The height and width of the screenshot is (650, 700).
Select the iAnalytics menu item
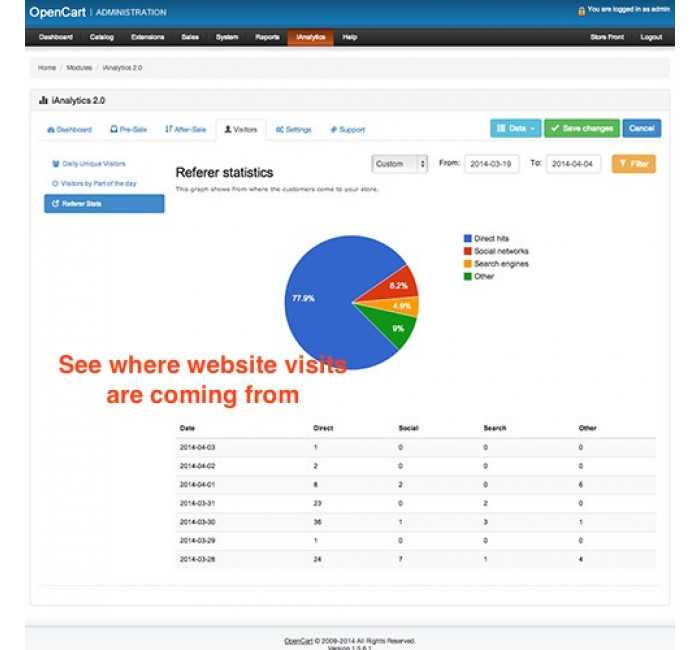click(311, 37)
